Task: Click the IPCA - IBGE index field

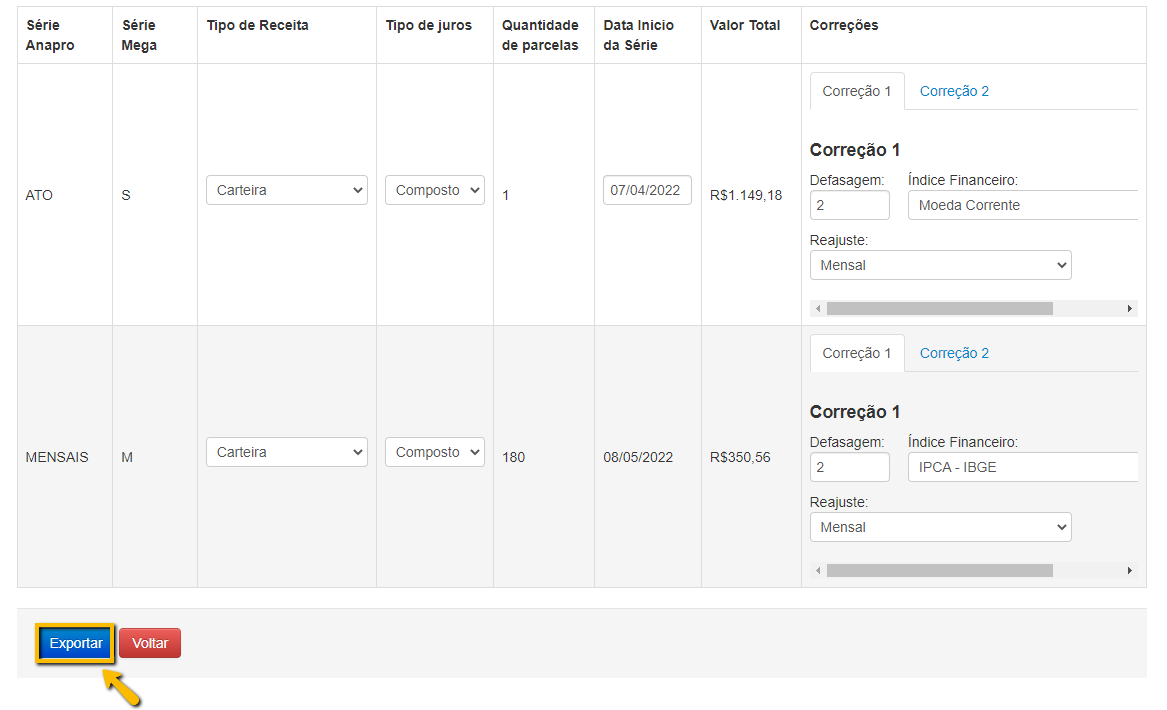Action: click(x=1022, y=467)
